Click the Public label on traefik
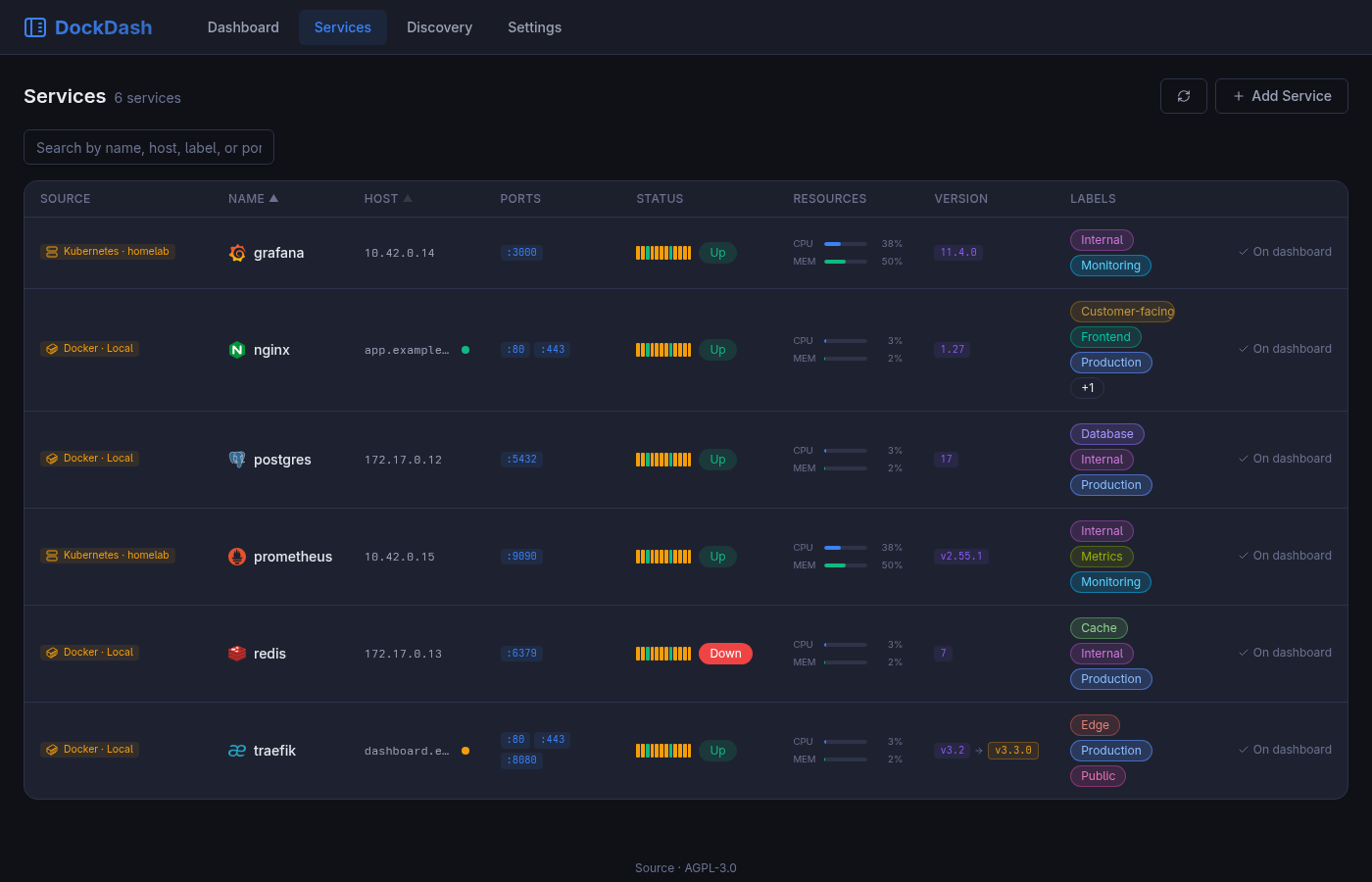The height and width of the screenshot is (882, 1372). point(1099,776)
